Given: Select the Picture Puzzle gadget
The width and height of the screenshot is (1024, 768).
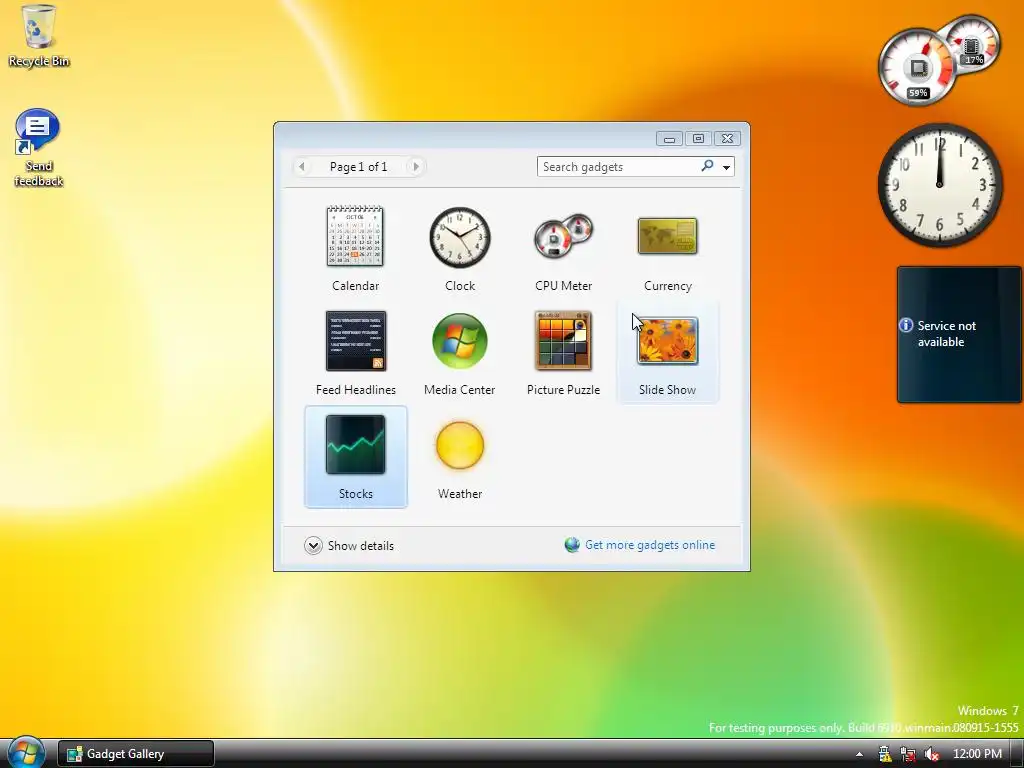Looking at the screenshot, I should click(564, 340).
